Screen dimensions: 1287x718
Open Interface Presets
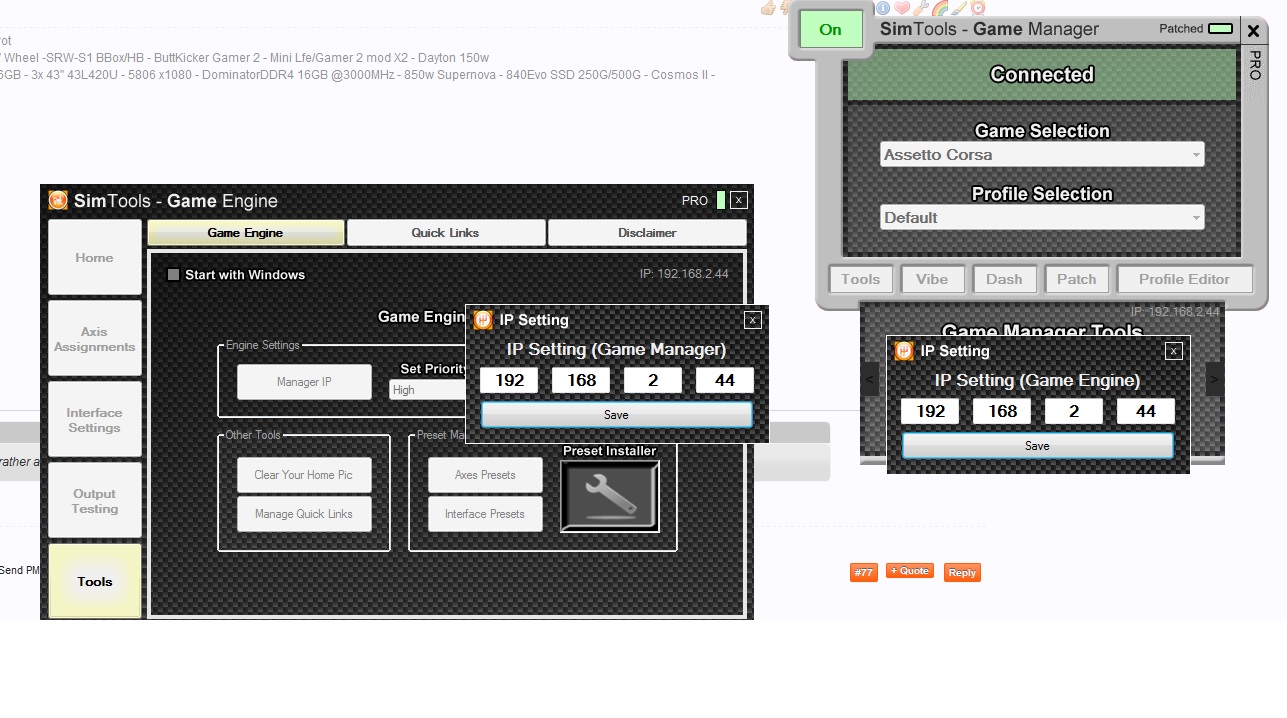(x=485, y=514)
